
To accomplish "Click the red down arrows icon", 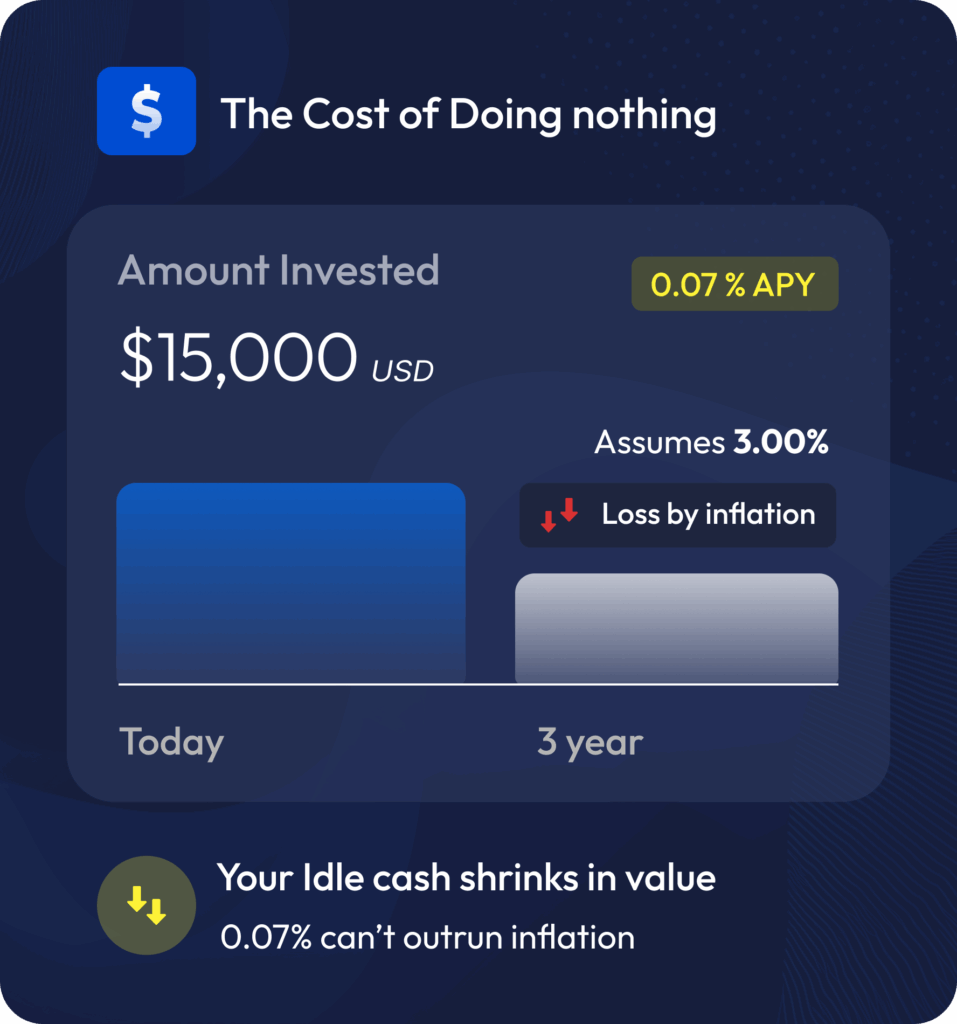I will (559, 515).
